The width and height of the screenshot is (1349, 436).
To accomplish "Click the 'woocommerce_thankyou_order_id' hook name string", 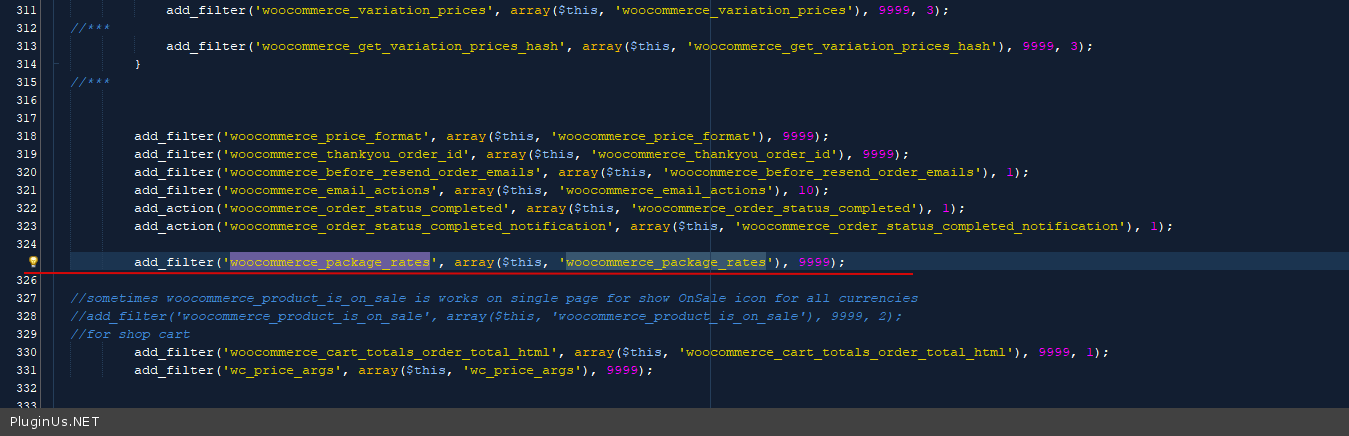I will pyautogui.click(x=346, y=154).
